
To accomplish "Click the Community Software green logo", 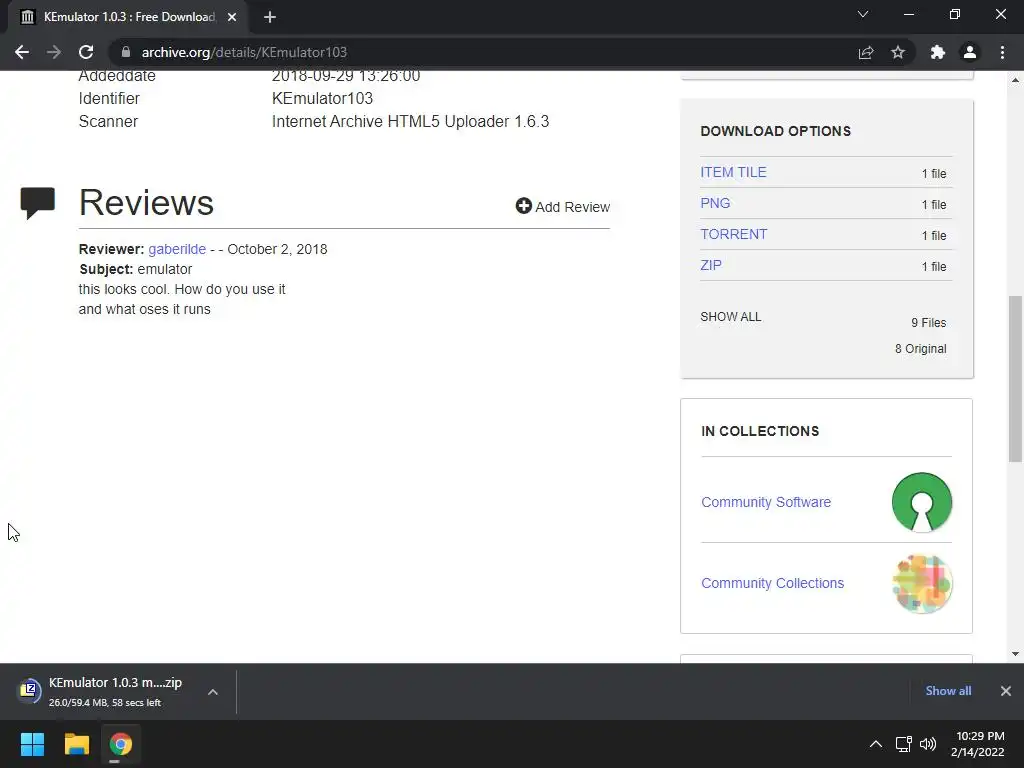I will coord(921,502).
